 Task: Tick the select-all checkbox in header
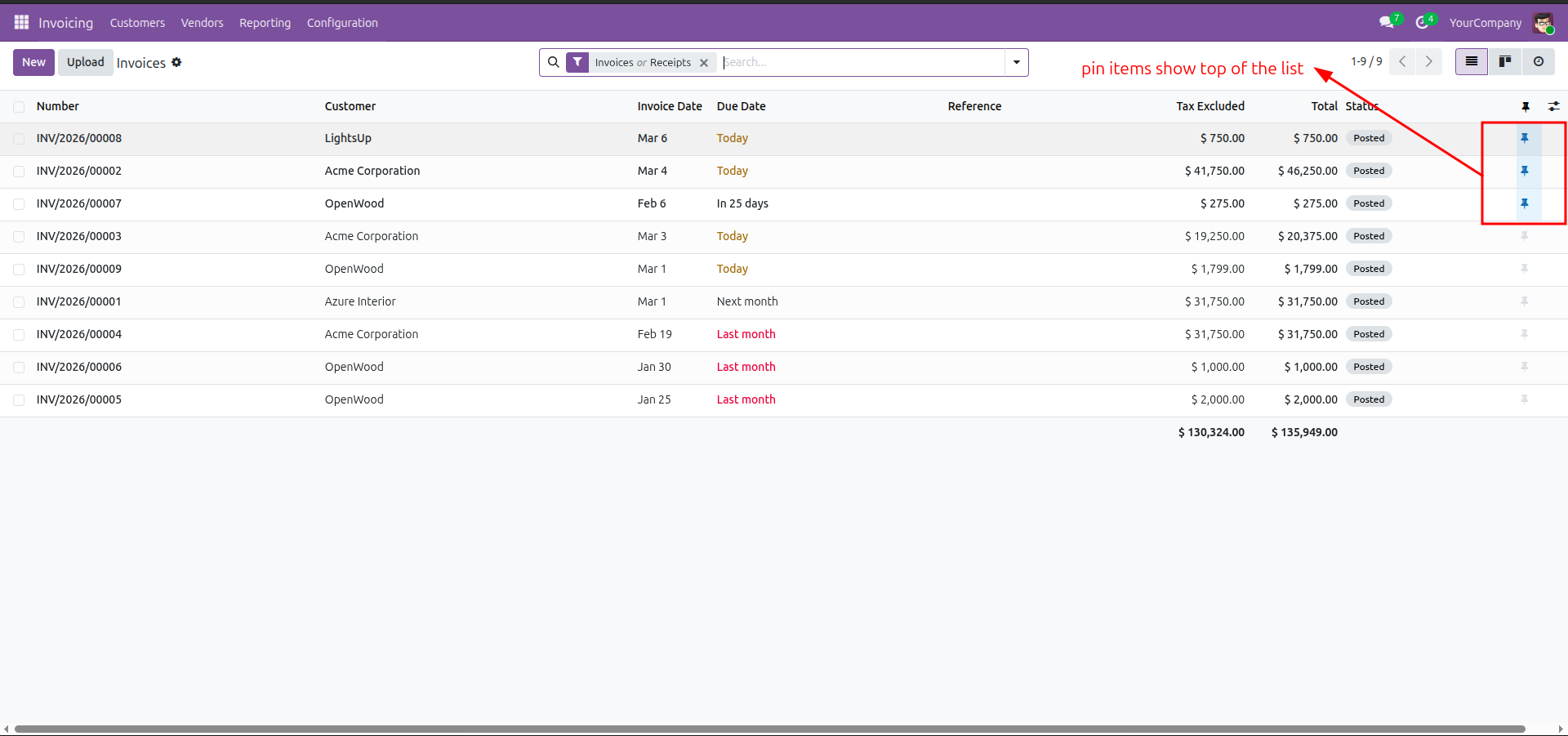coord(19,107)
